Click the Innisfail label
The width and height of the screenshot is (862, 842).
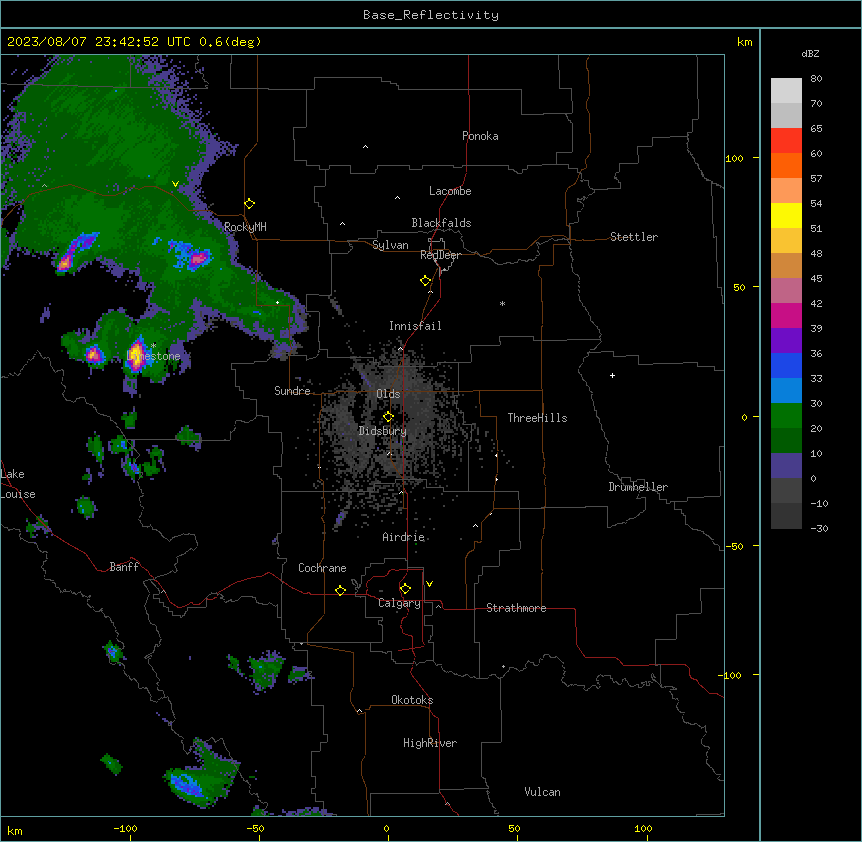415,326
